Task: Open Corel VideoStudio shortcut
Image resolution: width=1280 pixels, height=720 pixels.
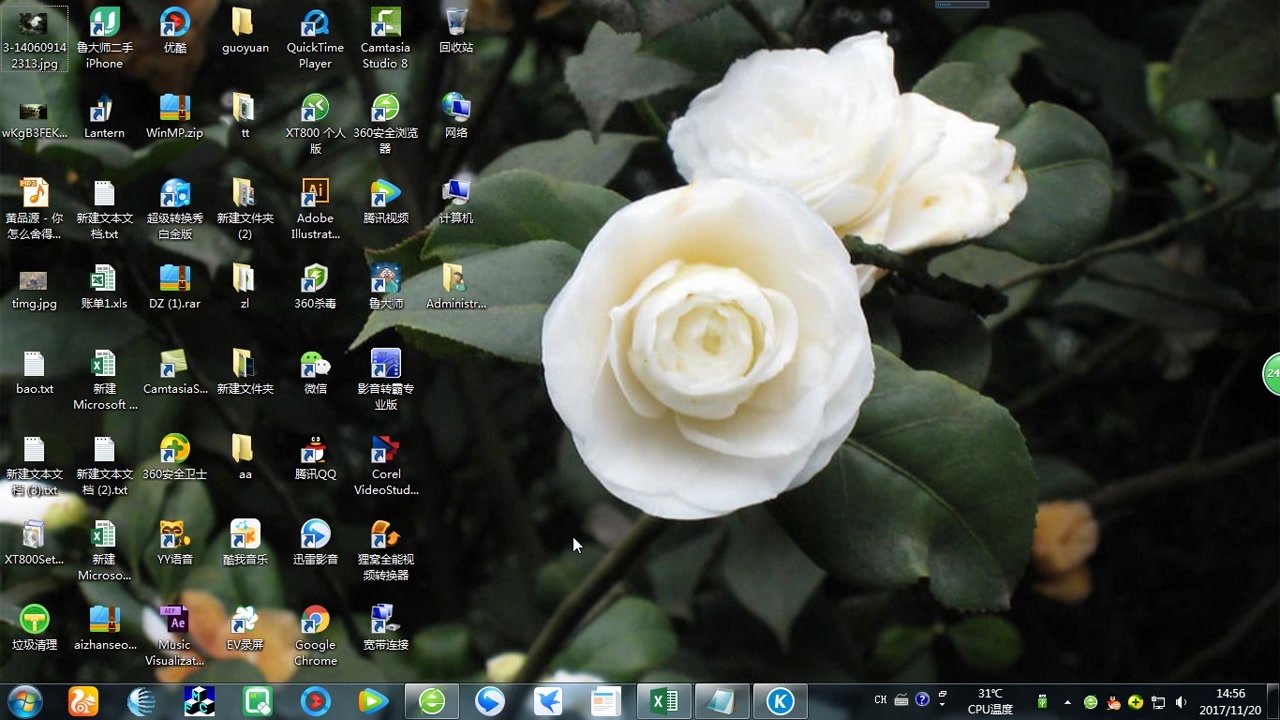Action: tap(385, 465)
